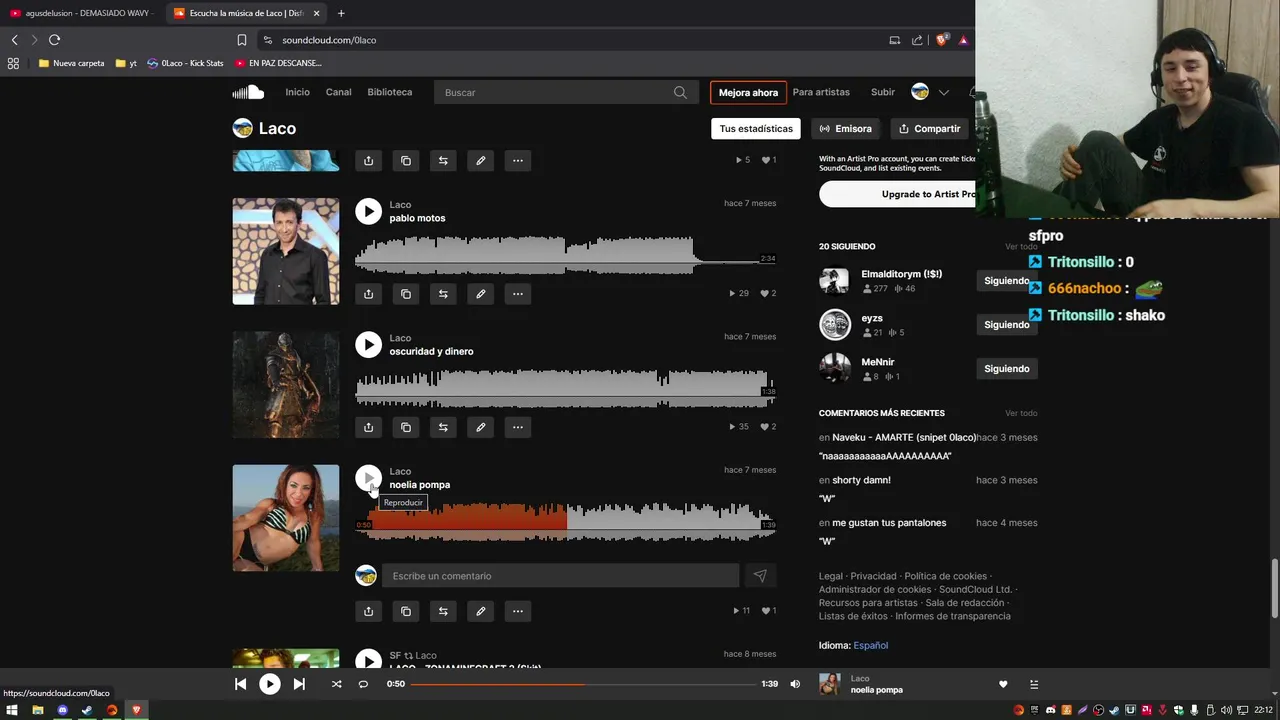
Task: Expand the user avatar menu chevron
Action: pos(943,92)
